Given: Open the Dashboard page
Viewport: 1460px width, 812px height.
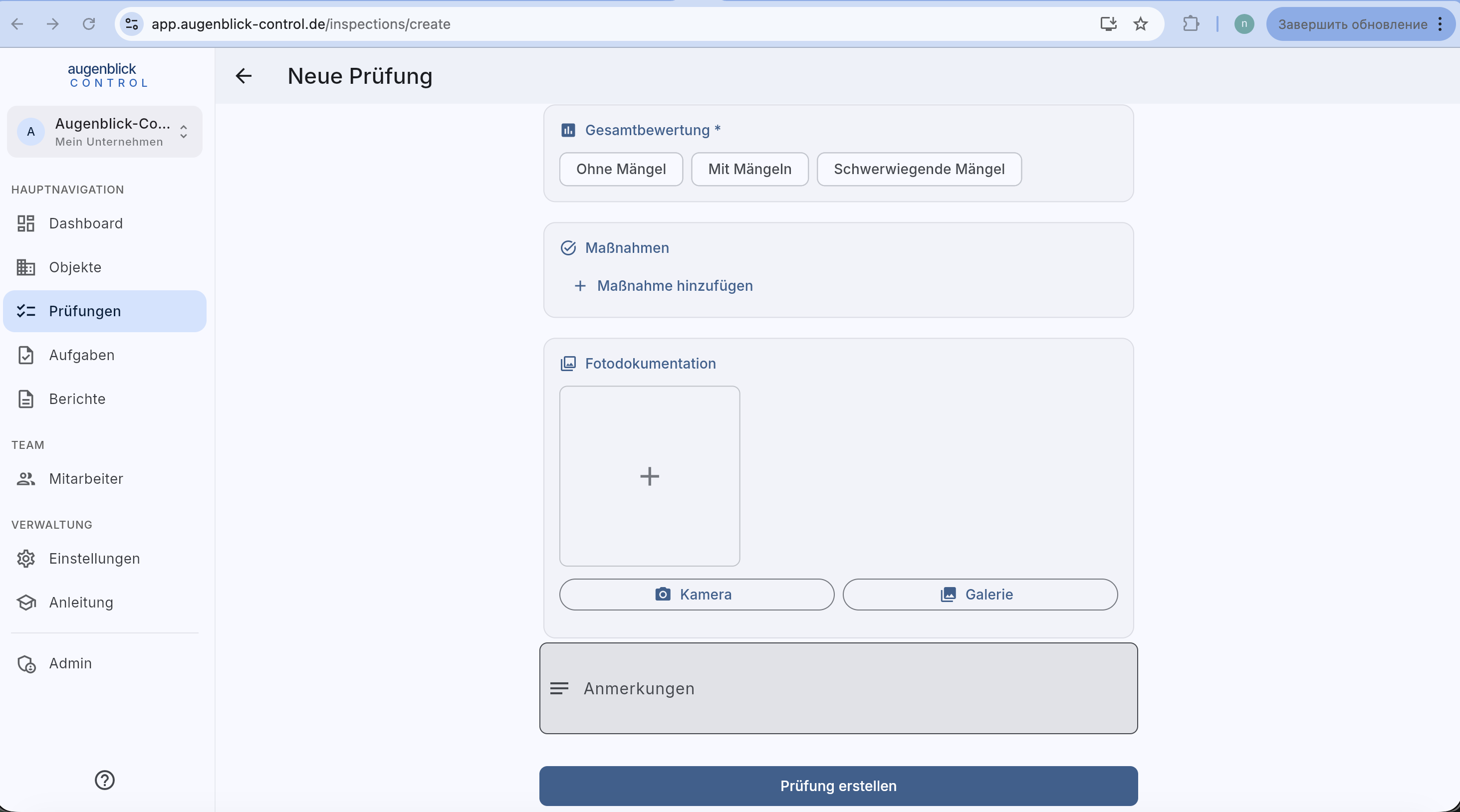Looking at the screenshot, I should 105,223.
